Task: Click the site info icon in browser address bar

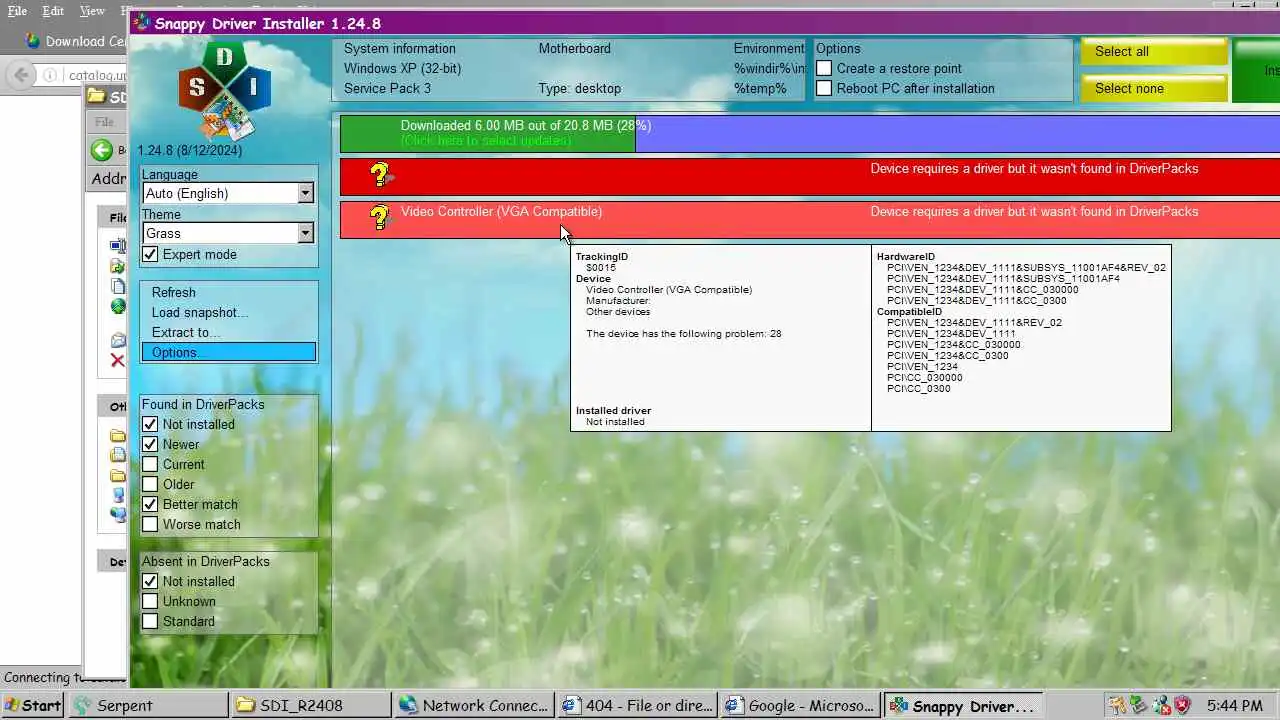Action: (x=50, y=75)
